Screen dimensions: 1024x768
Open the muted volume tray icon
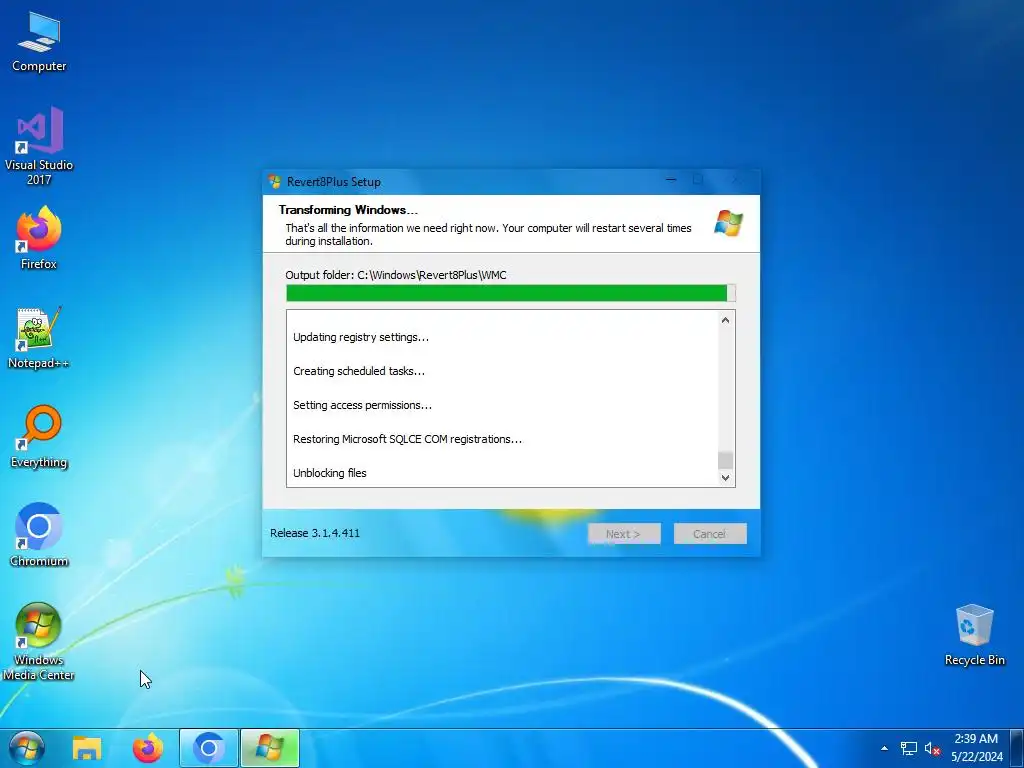pos(933,748)
